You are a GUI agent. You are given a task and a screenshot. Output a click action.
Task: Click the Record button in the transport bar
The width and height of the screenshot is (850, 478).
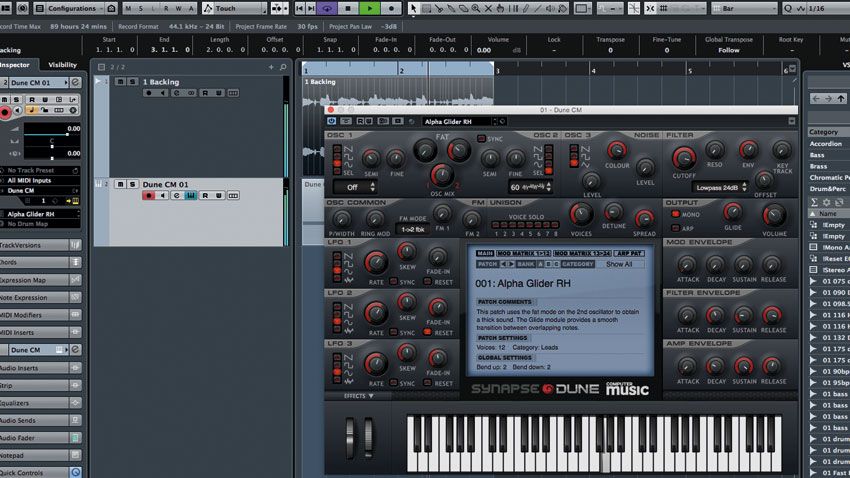(x=391, y=7)
